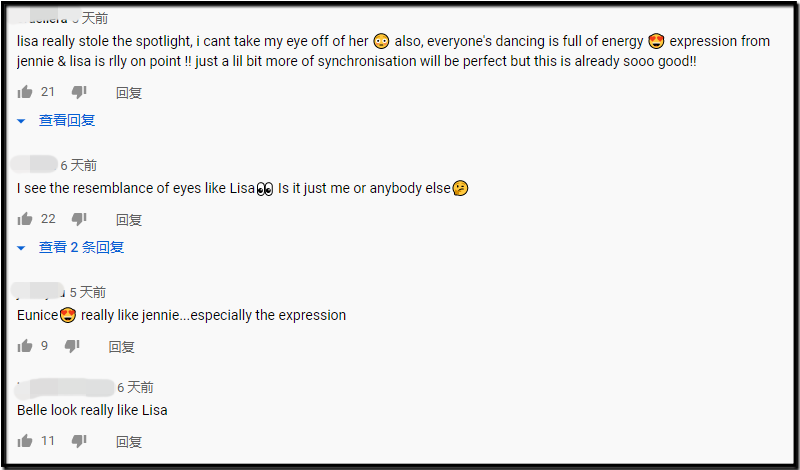Click the comment text 'Belle look really like Lisa'
This screenshot has height=470, width=800.
coord(92,410)
